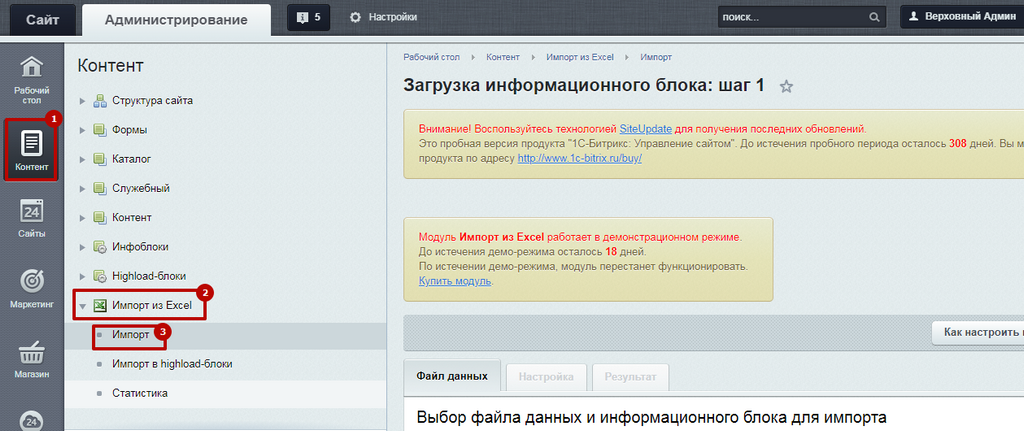Open the Магазин basket sidebar section
This screenshot has height=431, width=1024.
pos(32,359)
